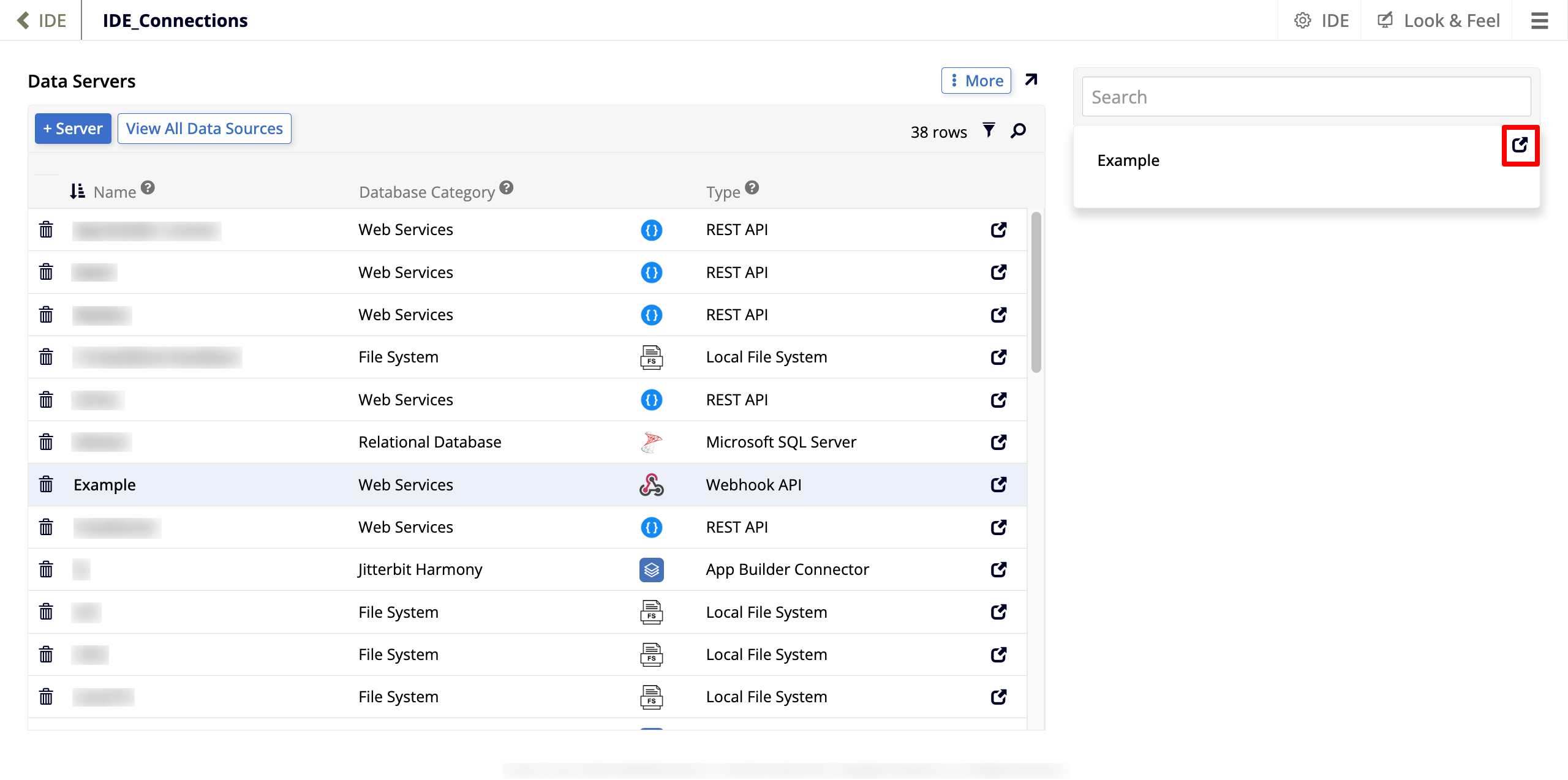Click the table search magnifier icon

tap(1019, 130)
